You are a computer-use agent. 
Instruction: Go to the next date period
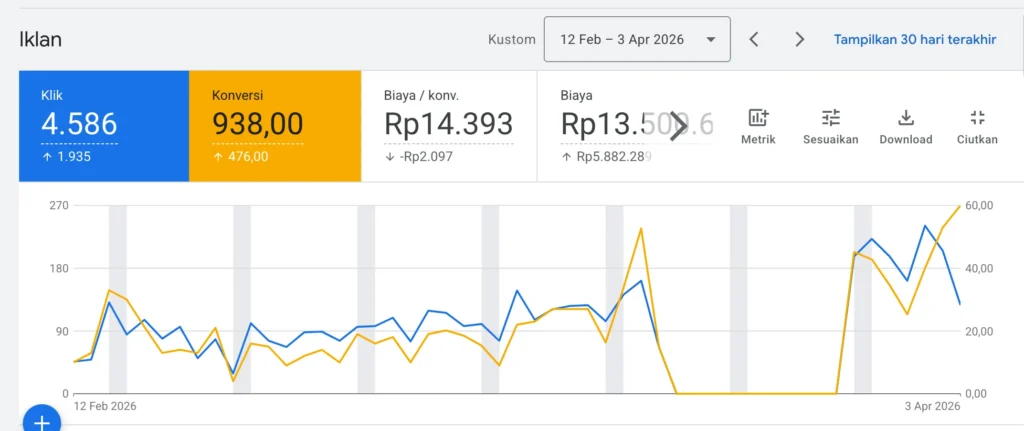[x=799, y=40]
